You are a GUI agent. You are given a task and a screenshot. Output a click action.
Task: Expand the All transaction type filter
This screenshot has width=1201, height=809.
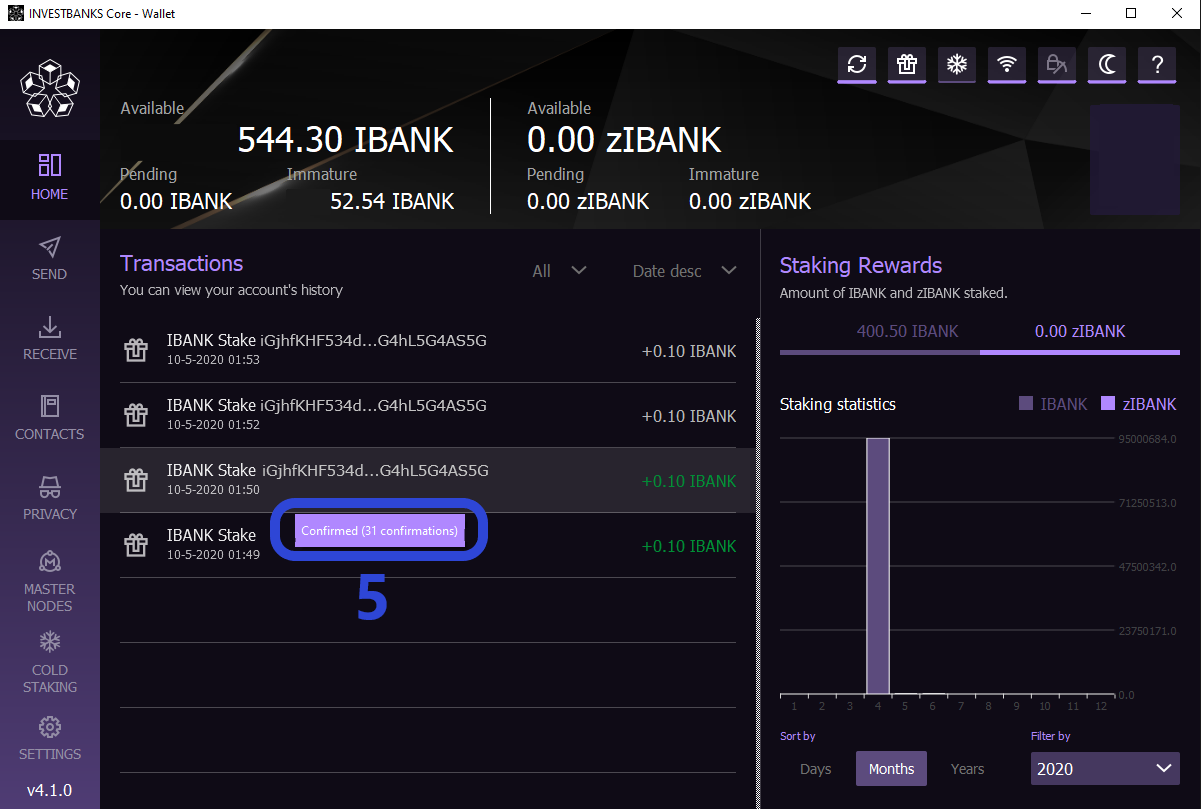point(559,271)
